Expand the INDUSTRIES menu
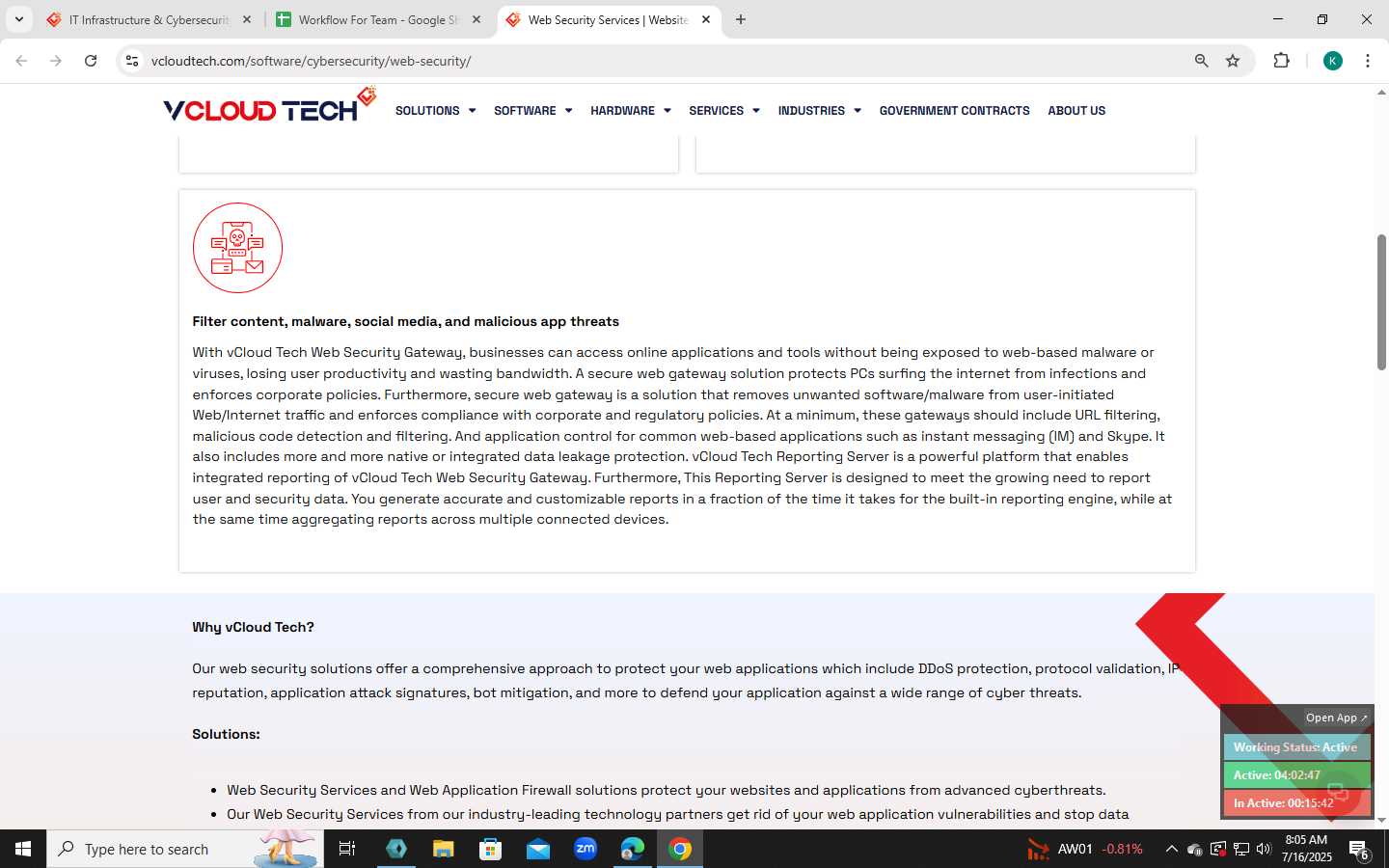This screenshot has height=868, width=1389. click(x=819, y=111)
